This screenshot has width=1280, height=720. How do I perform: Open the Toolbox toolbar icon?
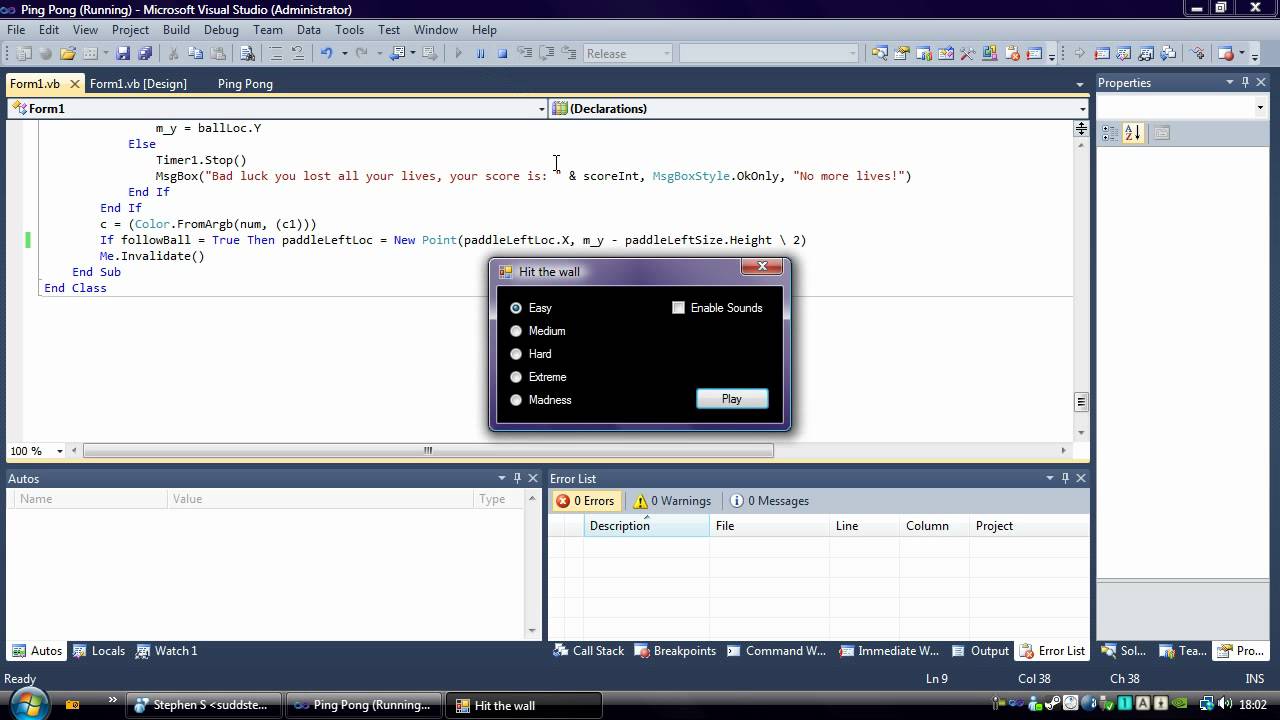pos(967,53)
